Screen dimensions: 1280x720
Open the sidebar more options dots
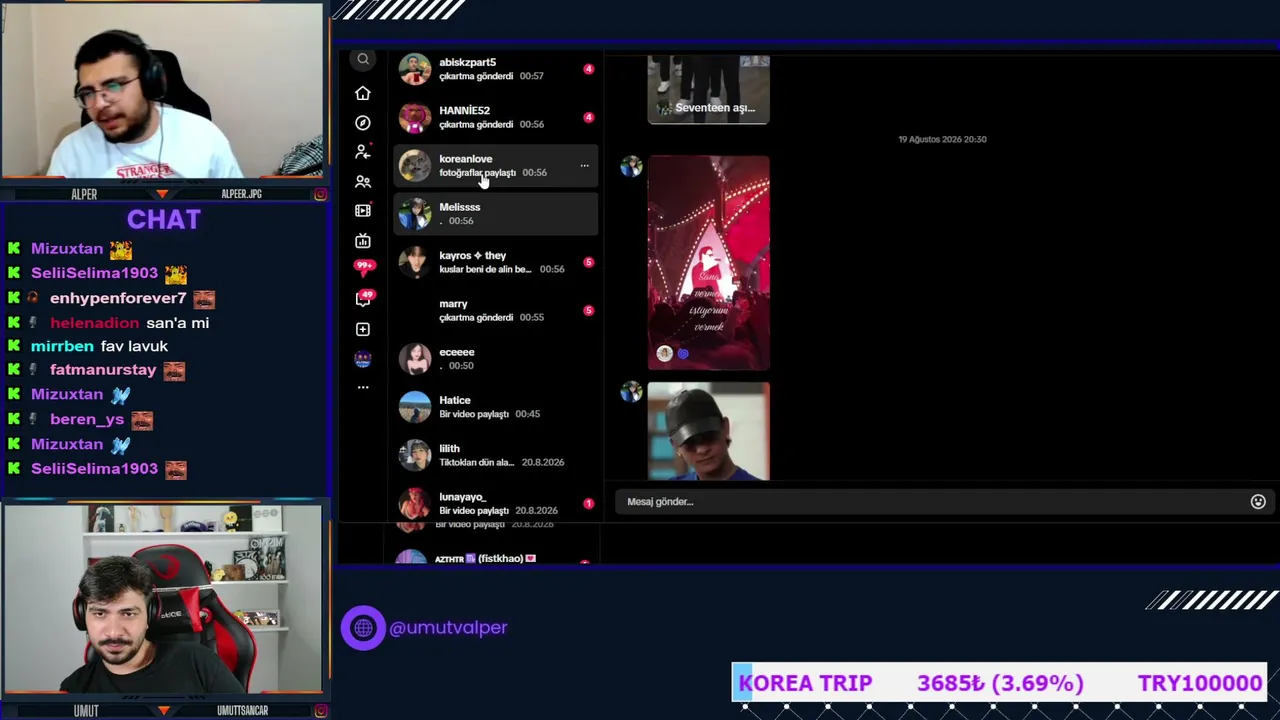pos(363,387)
